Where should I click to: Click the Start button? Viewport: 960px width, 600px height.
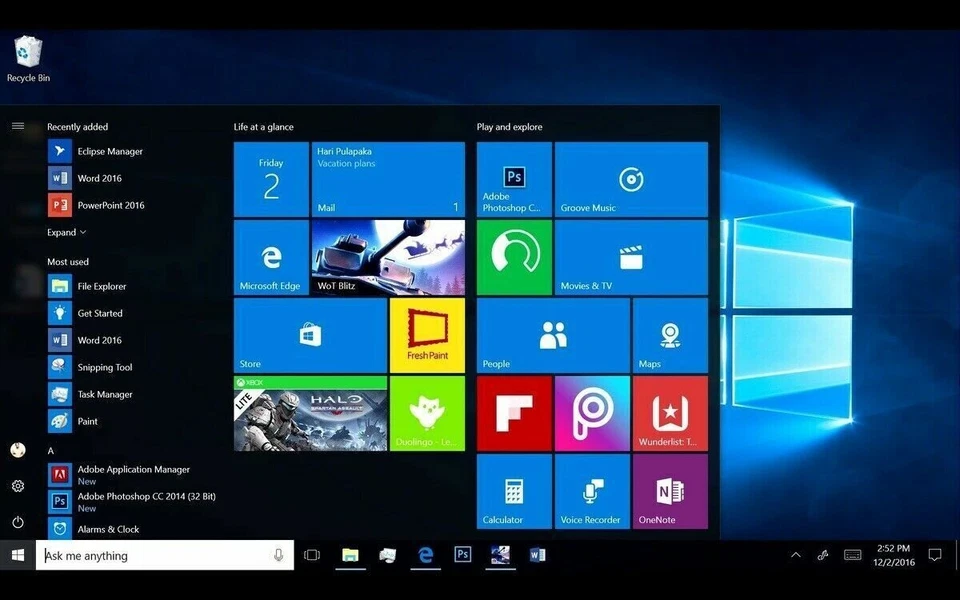16,555
